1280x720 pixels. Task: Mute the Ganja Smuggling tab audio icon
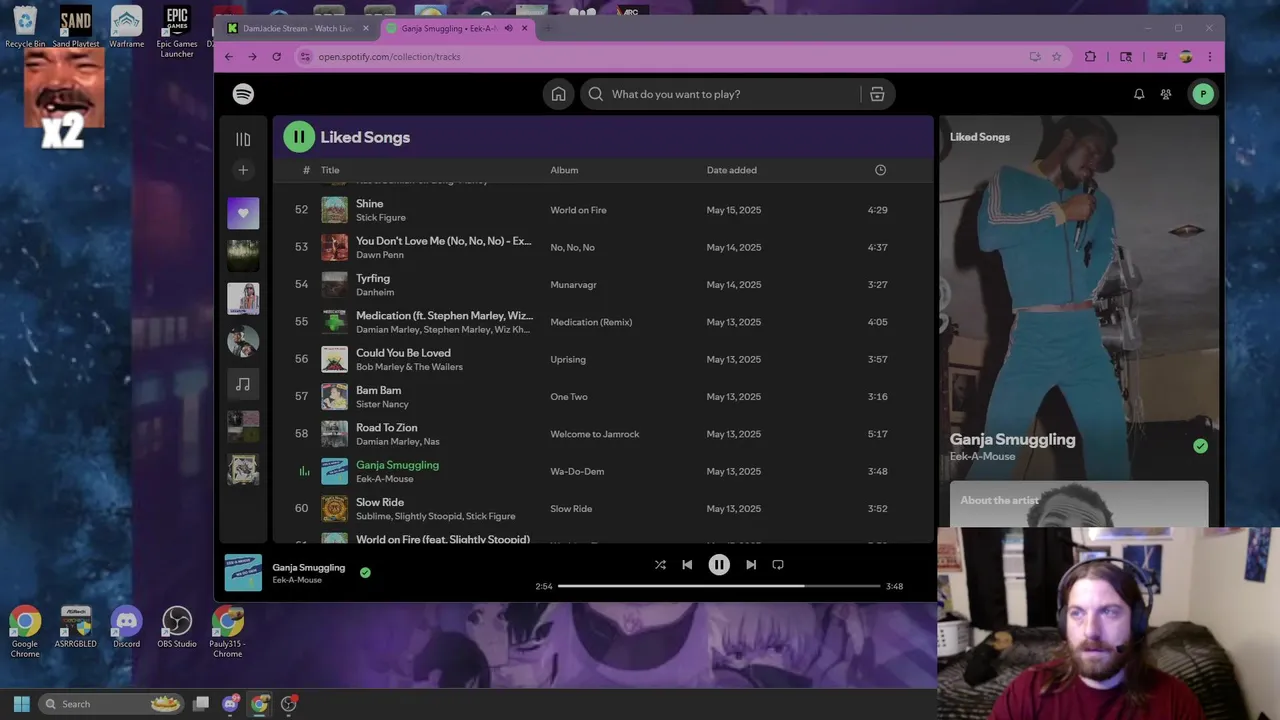tap(508, 28)
